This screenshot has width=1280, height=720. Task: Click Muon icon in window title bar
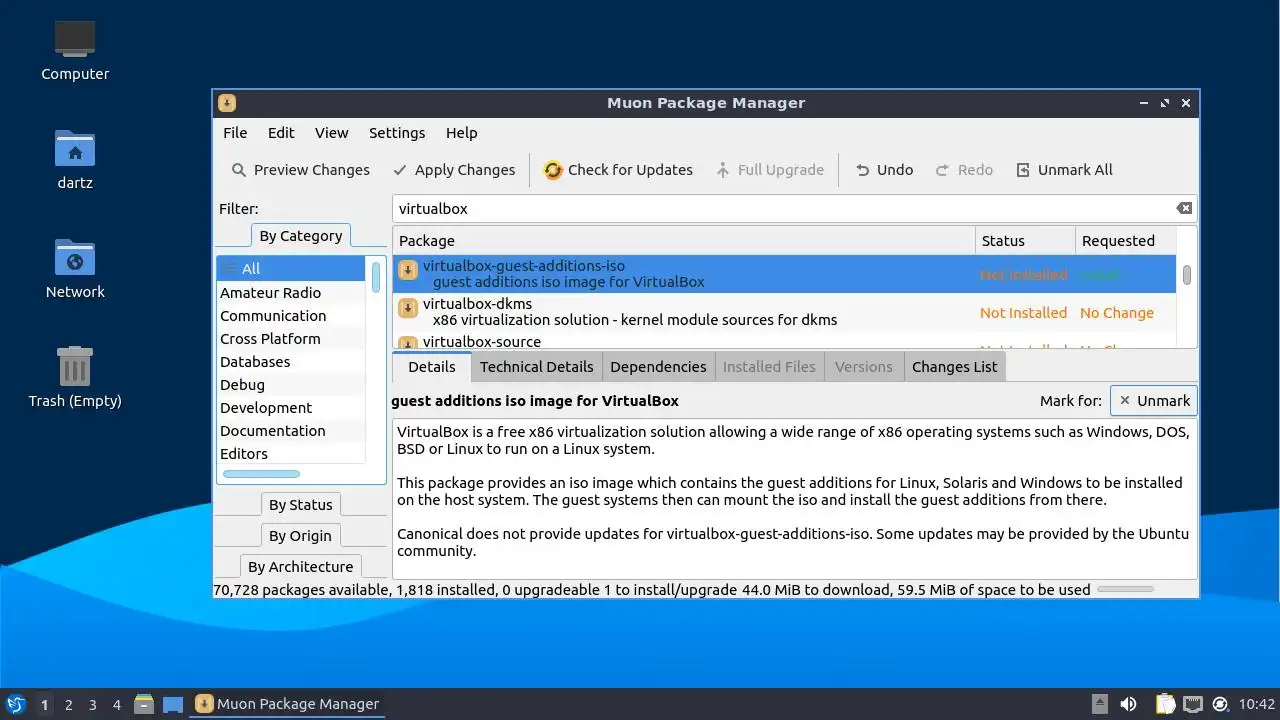click(x=227, y=103)
